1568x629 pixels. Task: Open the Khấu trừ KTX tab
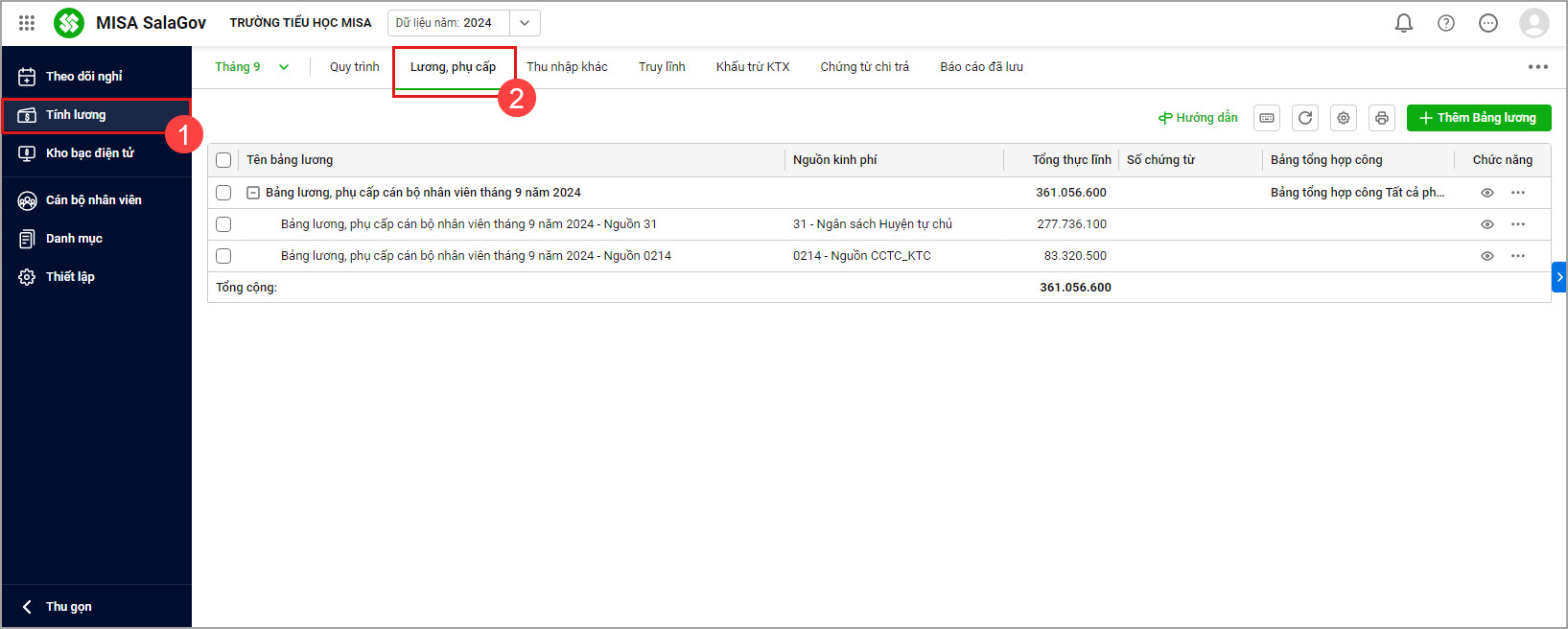[752, 67]
